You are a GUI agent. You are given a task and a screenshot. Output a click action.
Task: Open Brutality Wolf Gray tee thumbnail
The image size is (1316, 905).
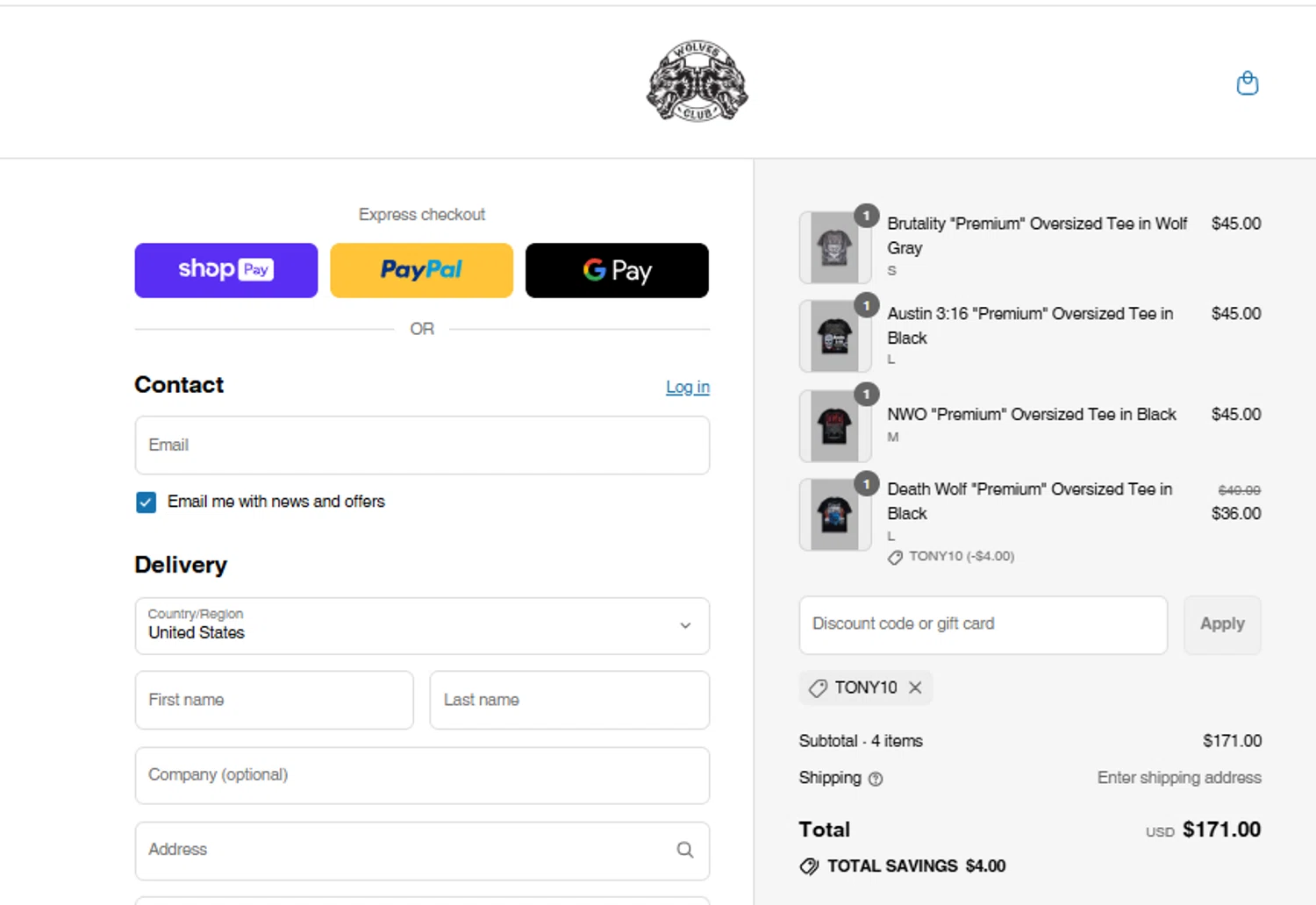pyautogui.click(x=835, y=247)
